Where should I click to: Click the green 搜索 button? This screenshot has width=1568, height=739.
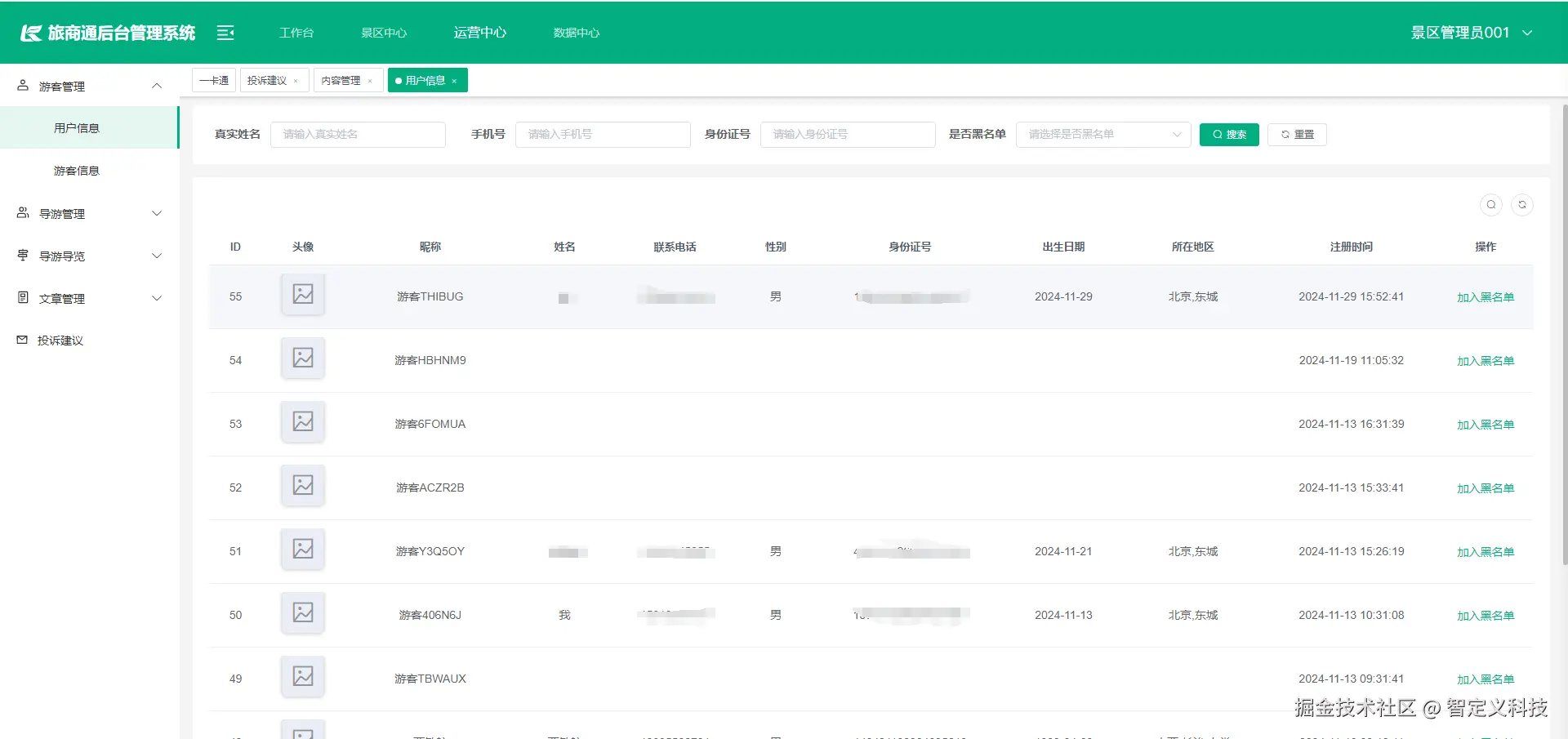tap(1229, 135)
